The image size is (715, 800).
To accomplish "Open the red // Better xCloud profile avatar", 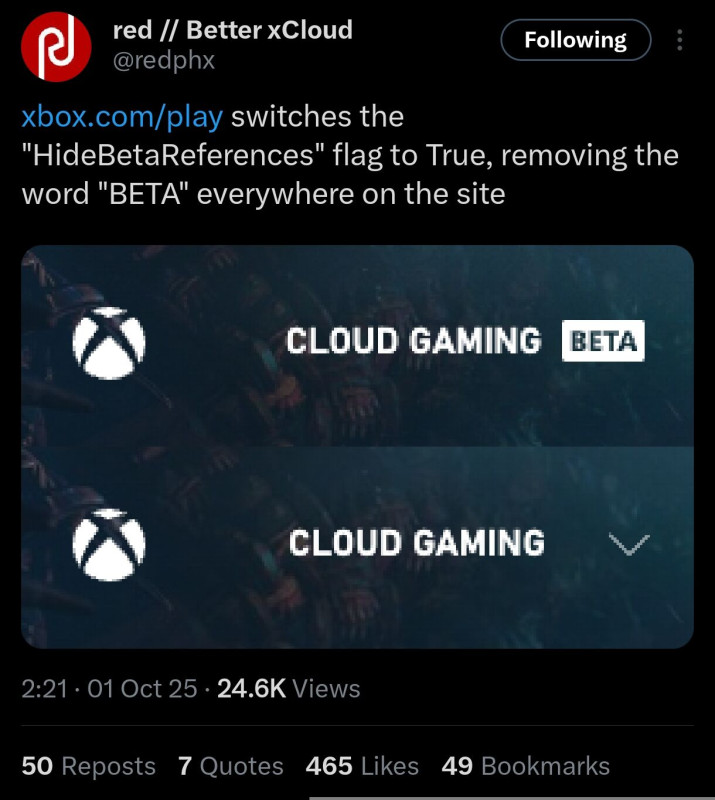I will coord(56,47).
